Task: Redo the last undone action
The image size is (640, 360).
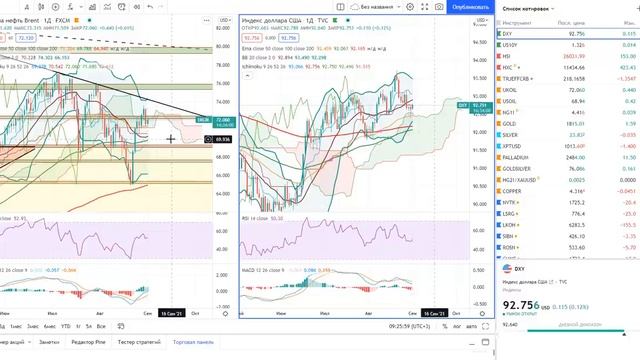Action: pos(161,7)
